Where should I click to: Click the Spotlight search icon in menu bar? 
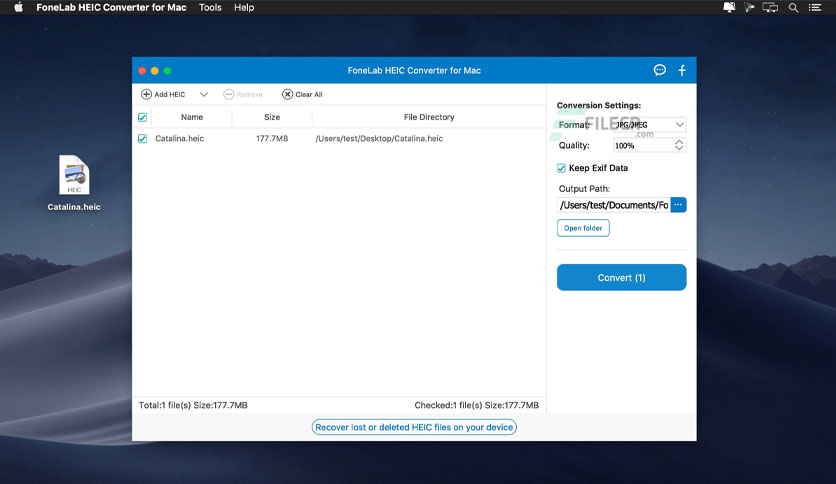[x=793, y=7]
